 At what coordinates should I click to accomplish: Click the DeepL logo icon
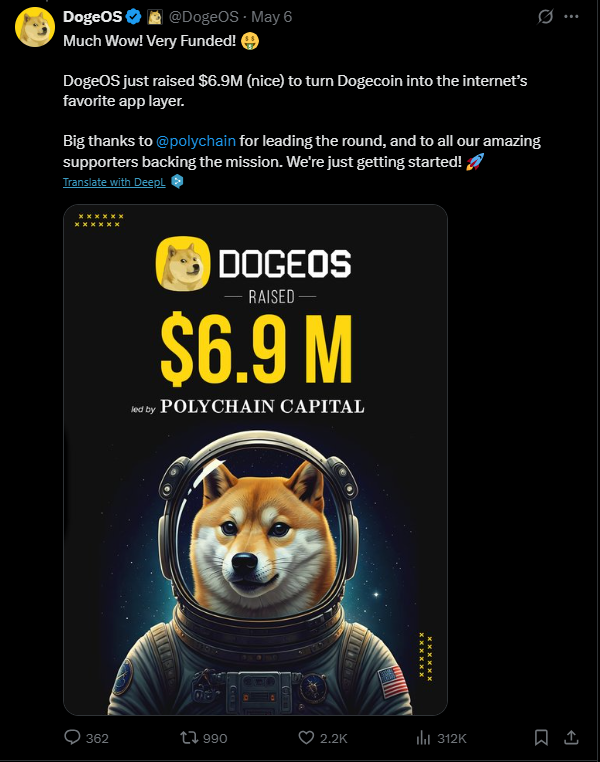(x=177, y=182)
